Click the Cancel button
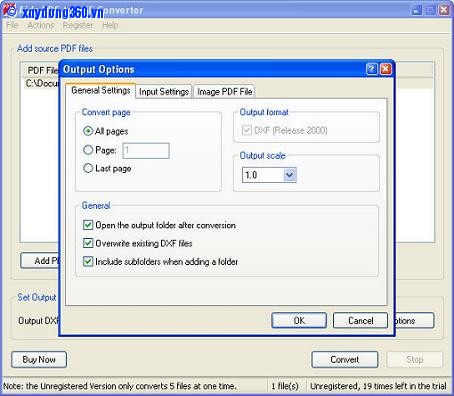 click(x=360, y=320)
